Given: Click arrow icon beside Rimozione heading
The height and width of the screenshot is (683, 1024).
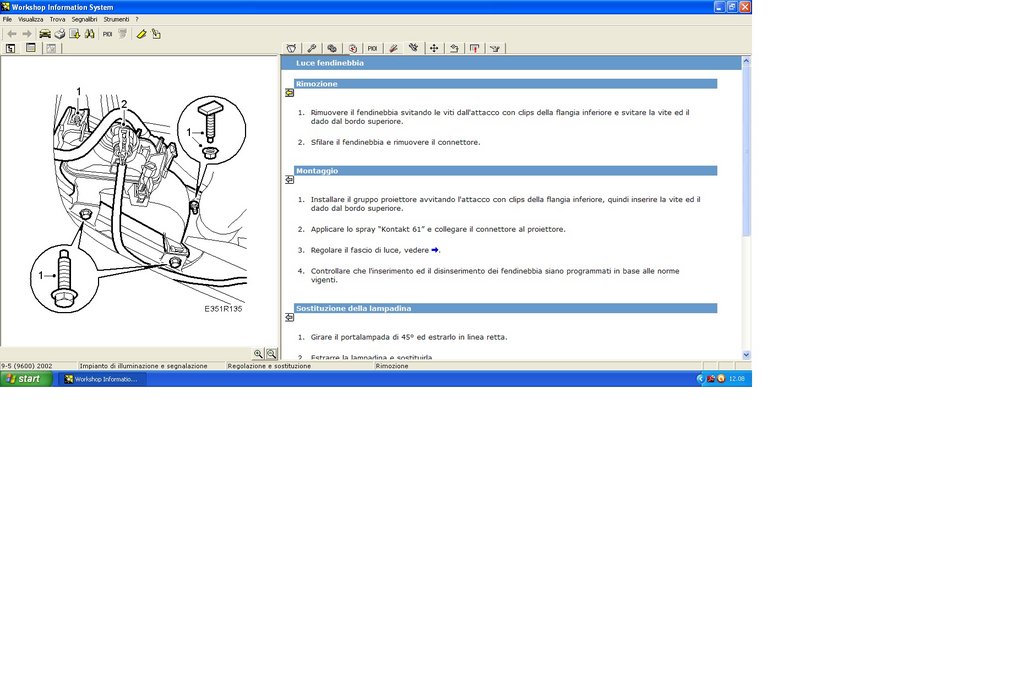Looking at the screenshot, I should point(289,93).
